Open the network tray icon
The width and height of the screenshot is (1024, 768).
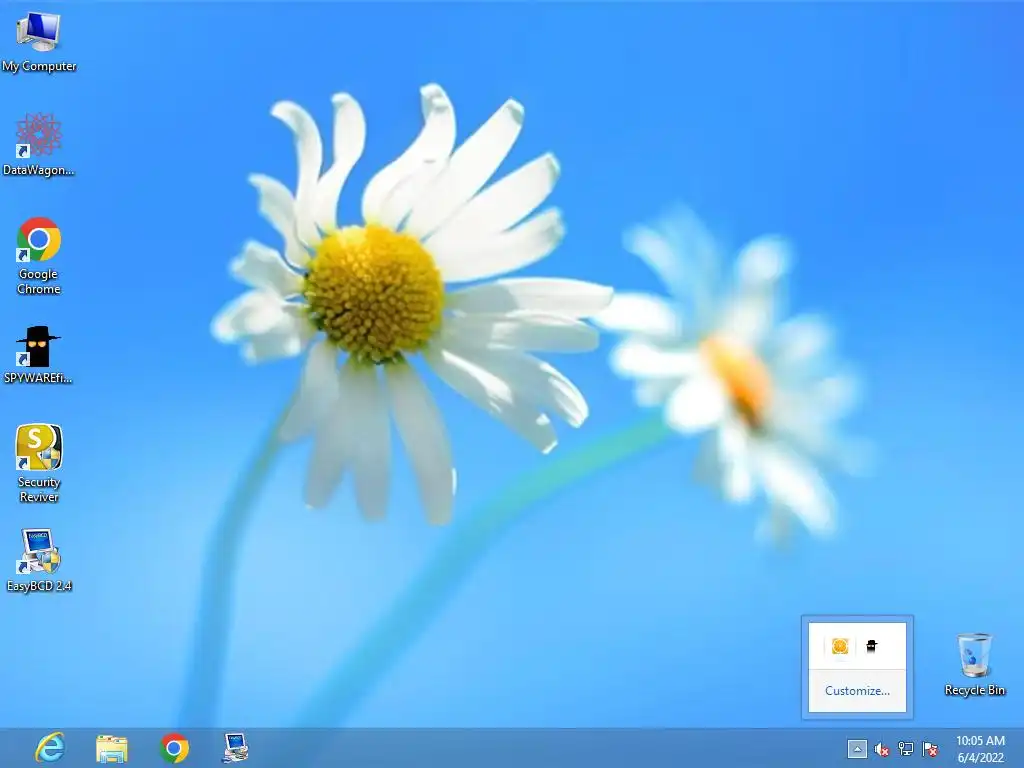[x=906, y=749]
